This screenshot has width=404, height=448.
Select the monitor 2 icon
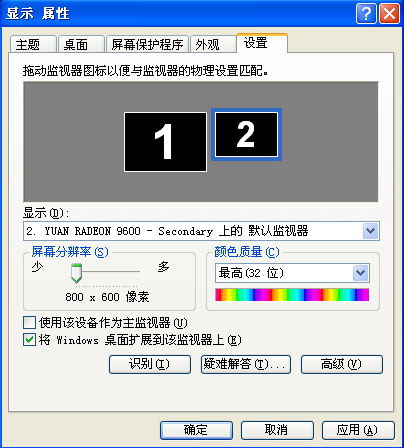246,134
